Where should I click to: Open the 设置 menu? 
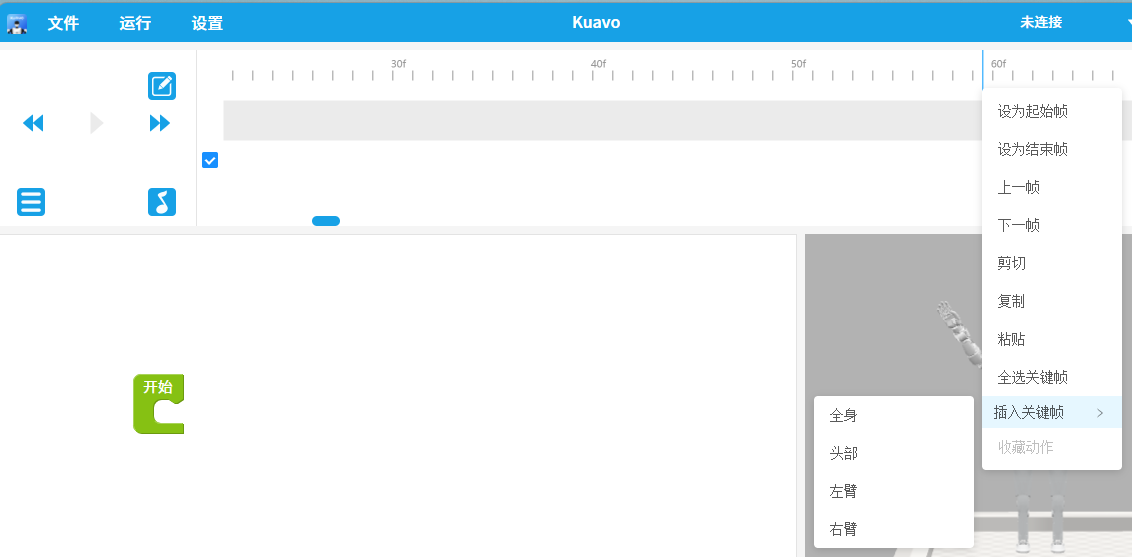207,23
